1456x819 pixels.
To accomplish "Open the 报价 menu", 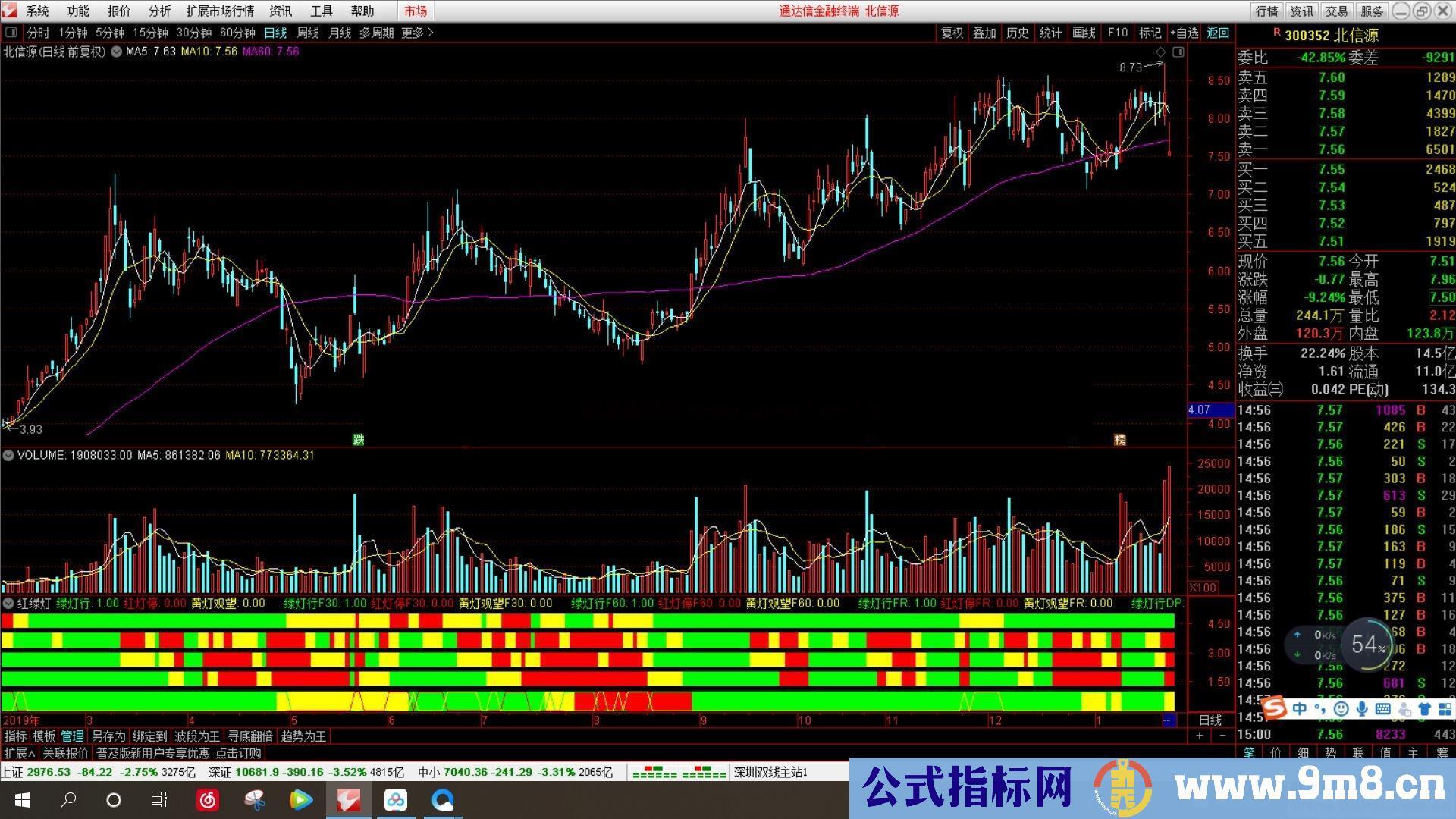I will coord(119,11).
